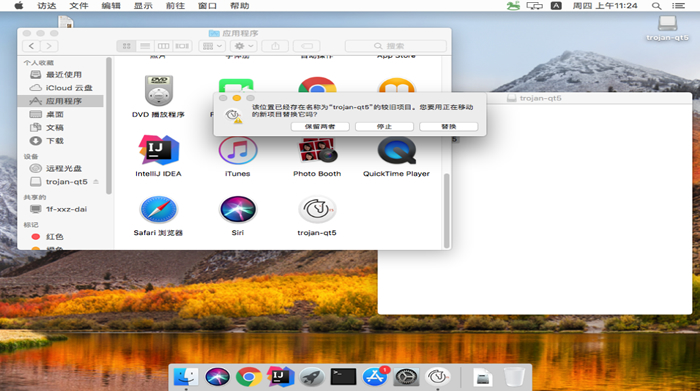
Task: Select Applications in Finder sidebar
Action: click(x=61, y=101)
